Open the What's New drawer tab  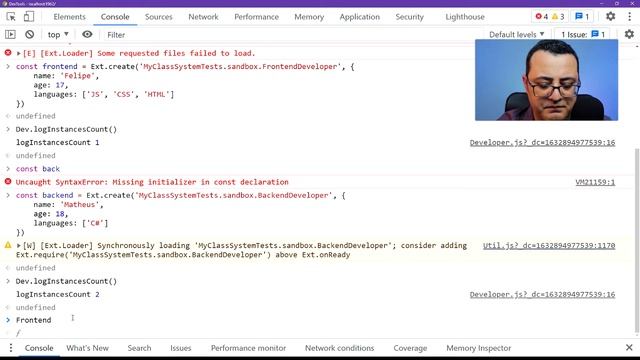[x=87, y=348]
